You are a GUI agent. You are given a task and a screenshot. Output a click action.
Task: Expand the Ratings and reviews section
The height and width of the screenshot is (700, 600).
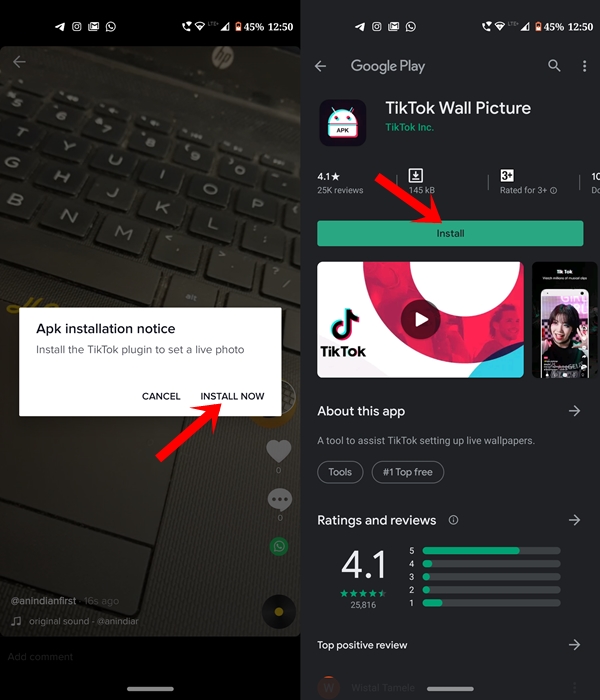pos(574,520)
